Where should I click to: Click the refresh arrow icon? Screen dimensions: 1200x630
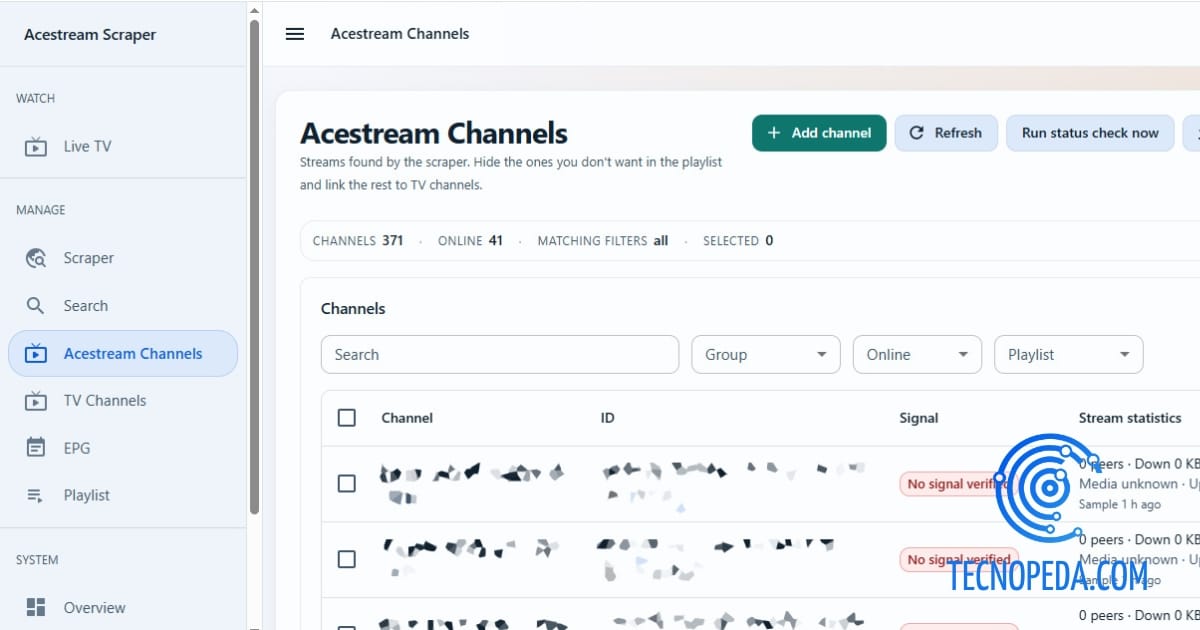[x=916, y=133]
